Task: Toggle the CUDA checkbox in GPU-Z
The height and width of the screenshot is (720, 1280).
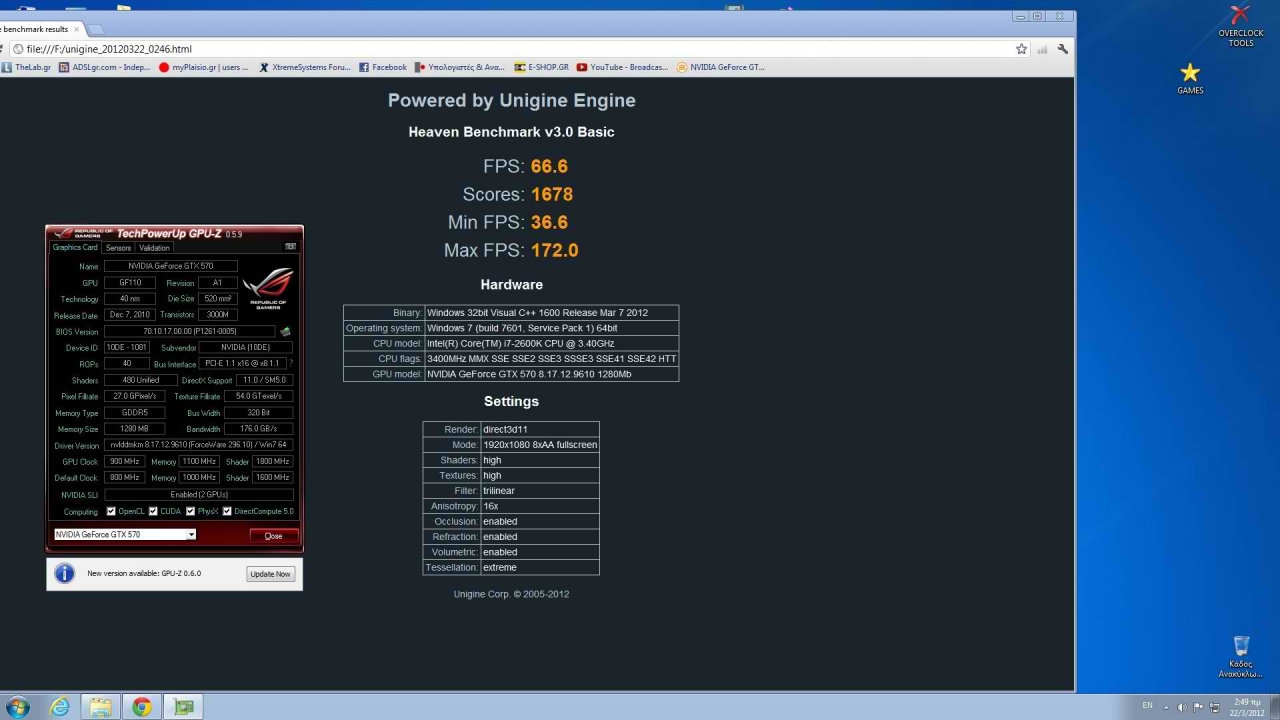Action: pos(153,511)
